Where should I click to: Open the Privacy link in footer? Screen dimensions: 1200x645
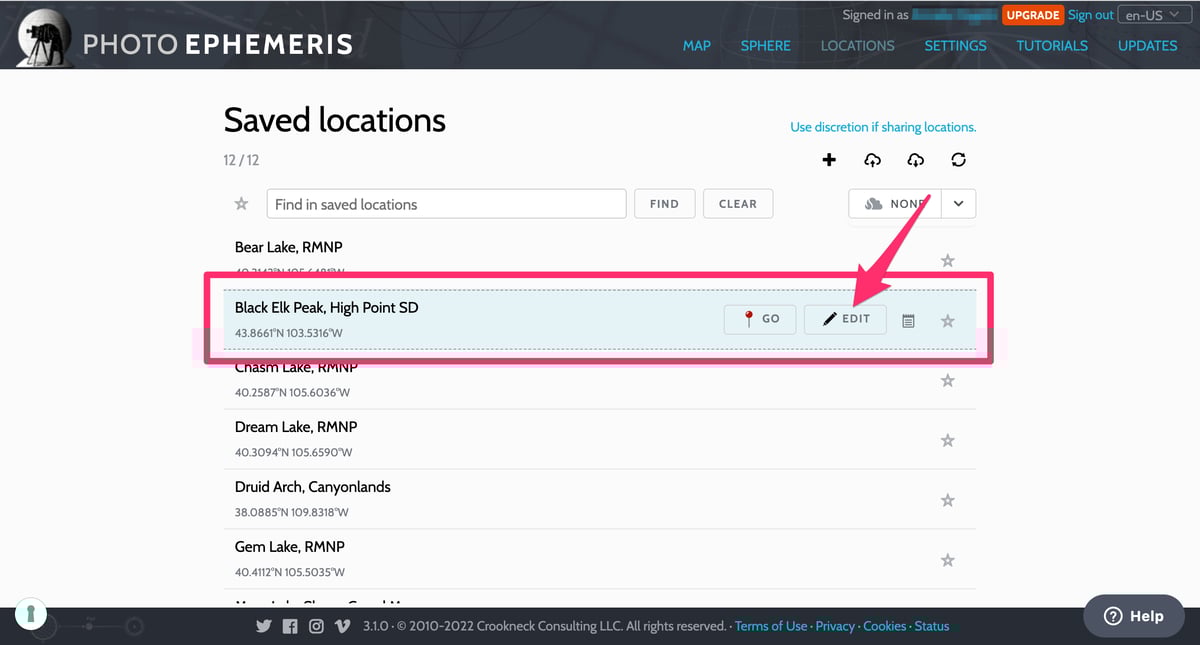point(835,626)
